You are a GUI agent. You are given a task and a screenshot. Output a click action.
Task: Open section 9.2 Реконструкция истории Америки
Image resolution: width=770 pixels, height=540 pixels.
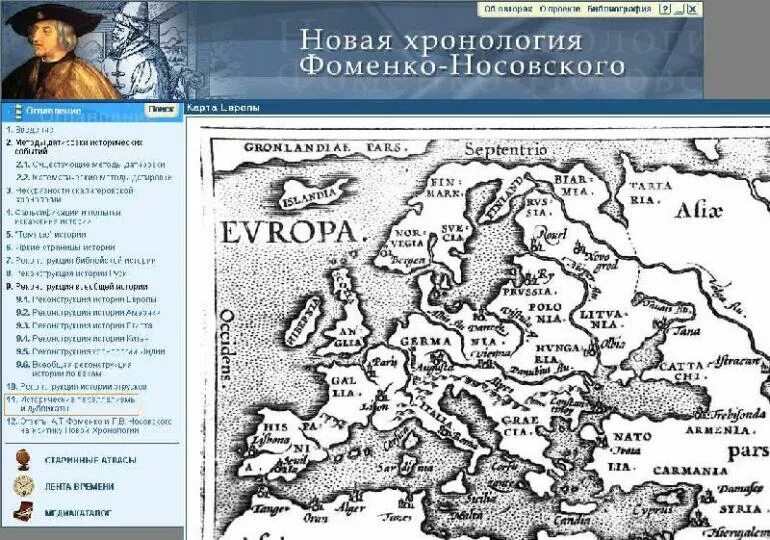pyautogui.click(x=88, y=313)
